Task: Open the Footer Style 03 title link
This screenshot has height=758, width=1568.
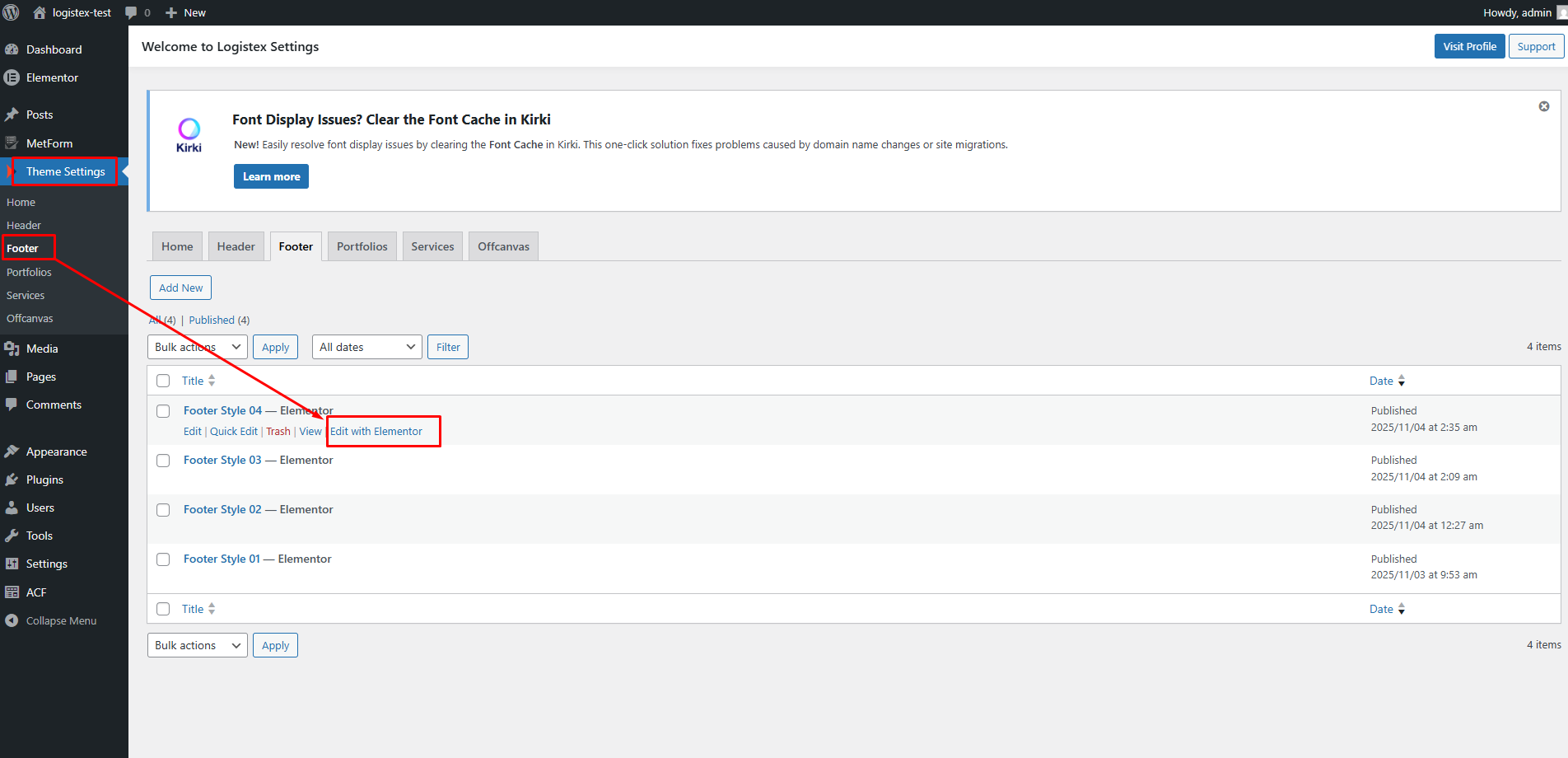Action: coord(222,460)
